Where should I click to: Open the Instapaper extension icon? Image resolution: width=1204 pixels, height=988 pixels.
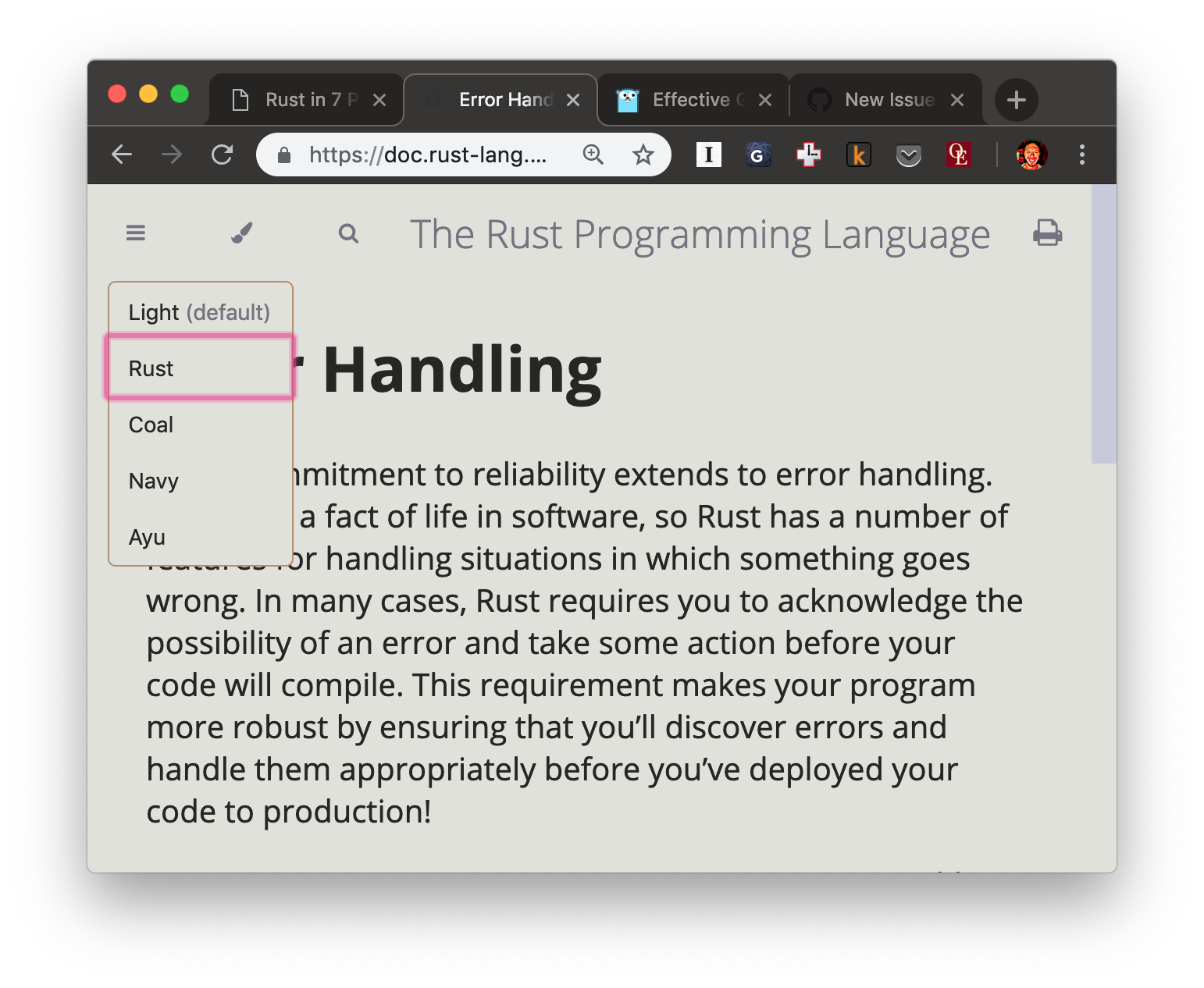coord(708,155)
